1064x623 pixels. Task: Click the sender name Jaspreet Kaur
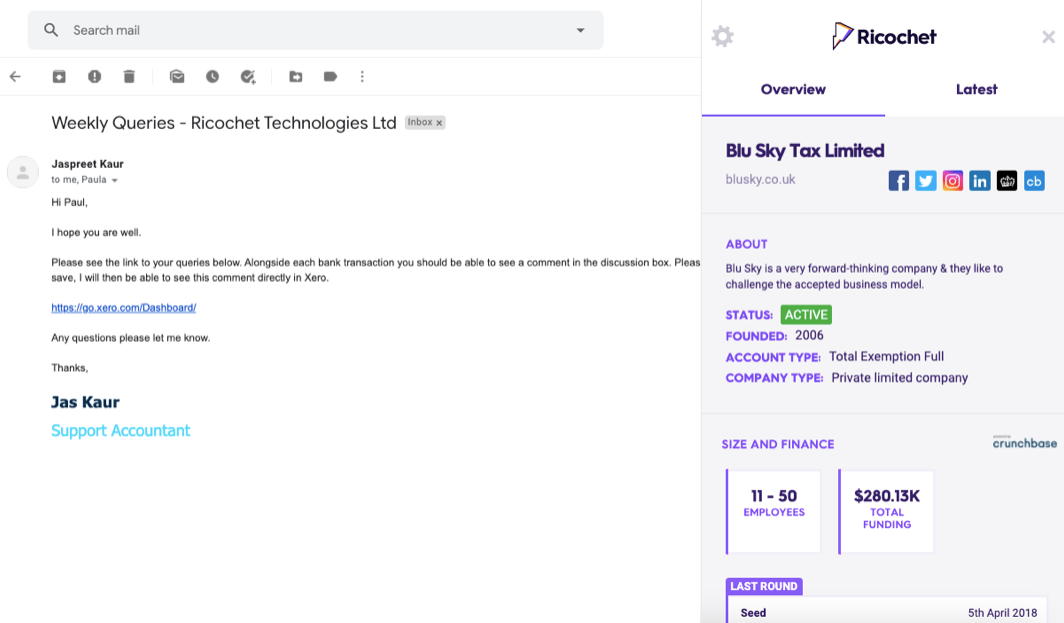[x=88, y=164]
